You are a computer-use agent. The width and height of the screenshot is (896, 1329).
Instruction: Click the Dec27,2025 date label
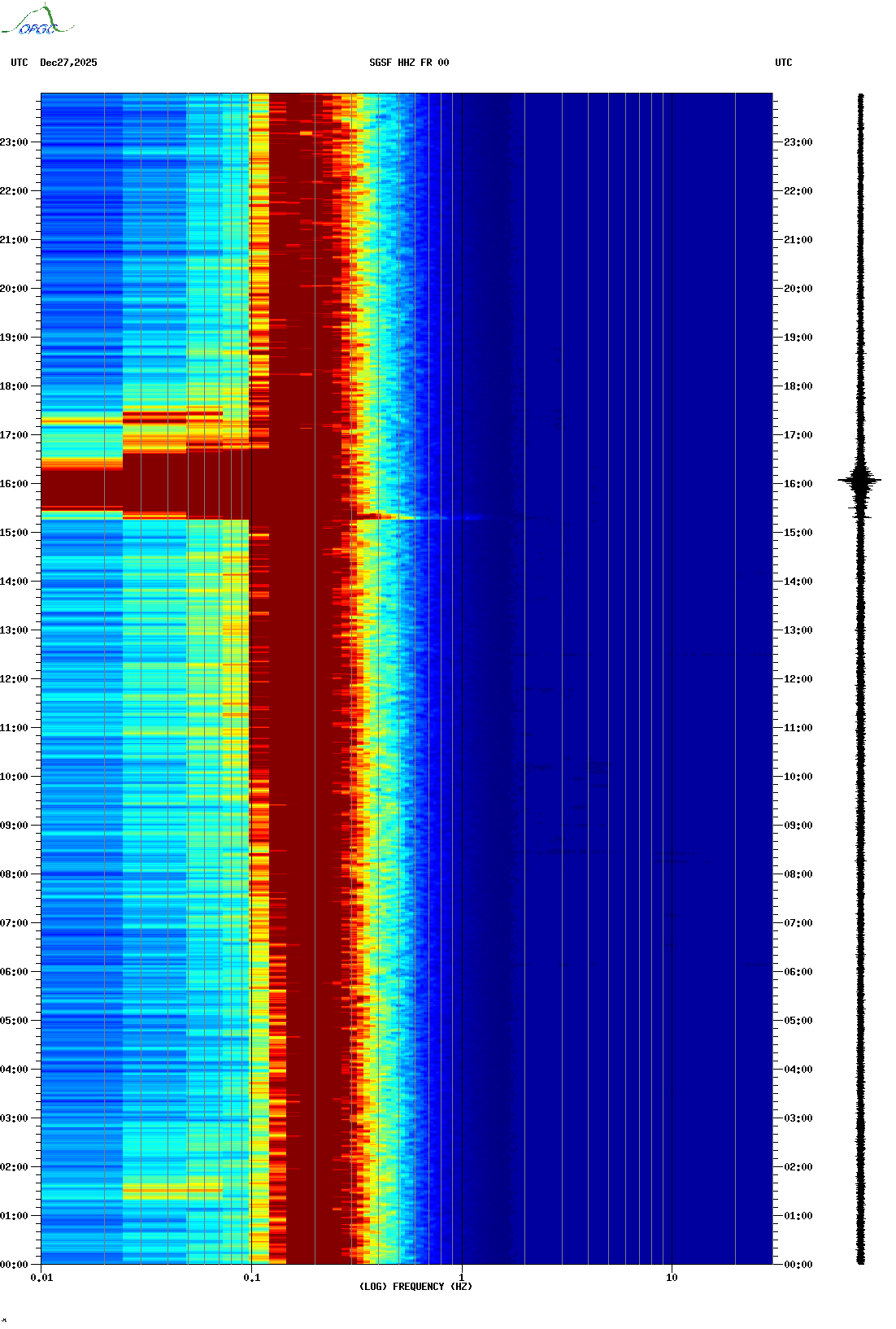pyautogui.click(x=68, y=63)
